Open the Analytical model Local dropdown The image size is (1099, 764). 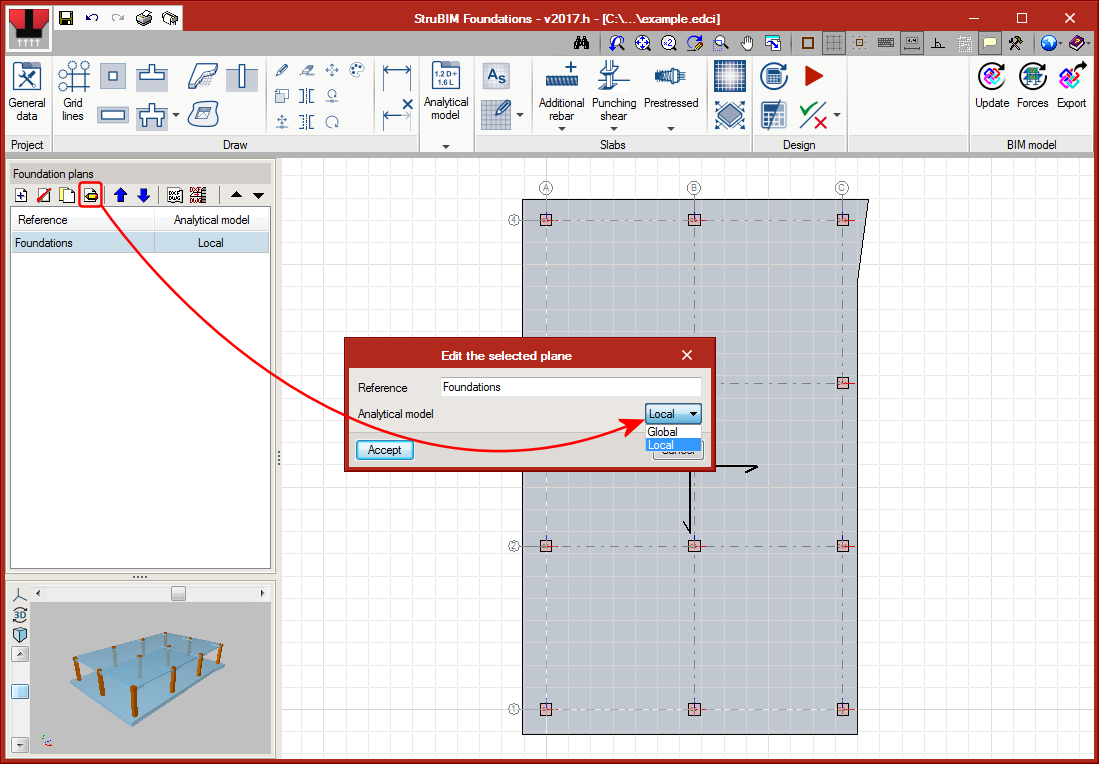[x=674, y=414]
